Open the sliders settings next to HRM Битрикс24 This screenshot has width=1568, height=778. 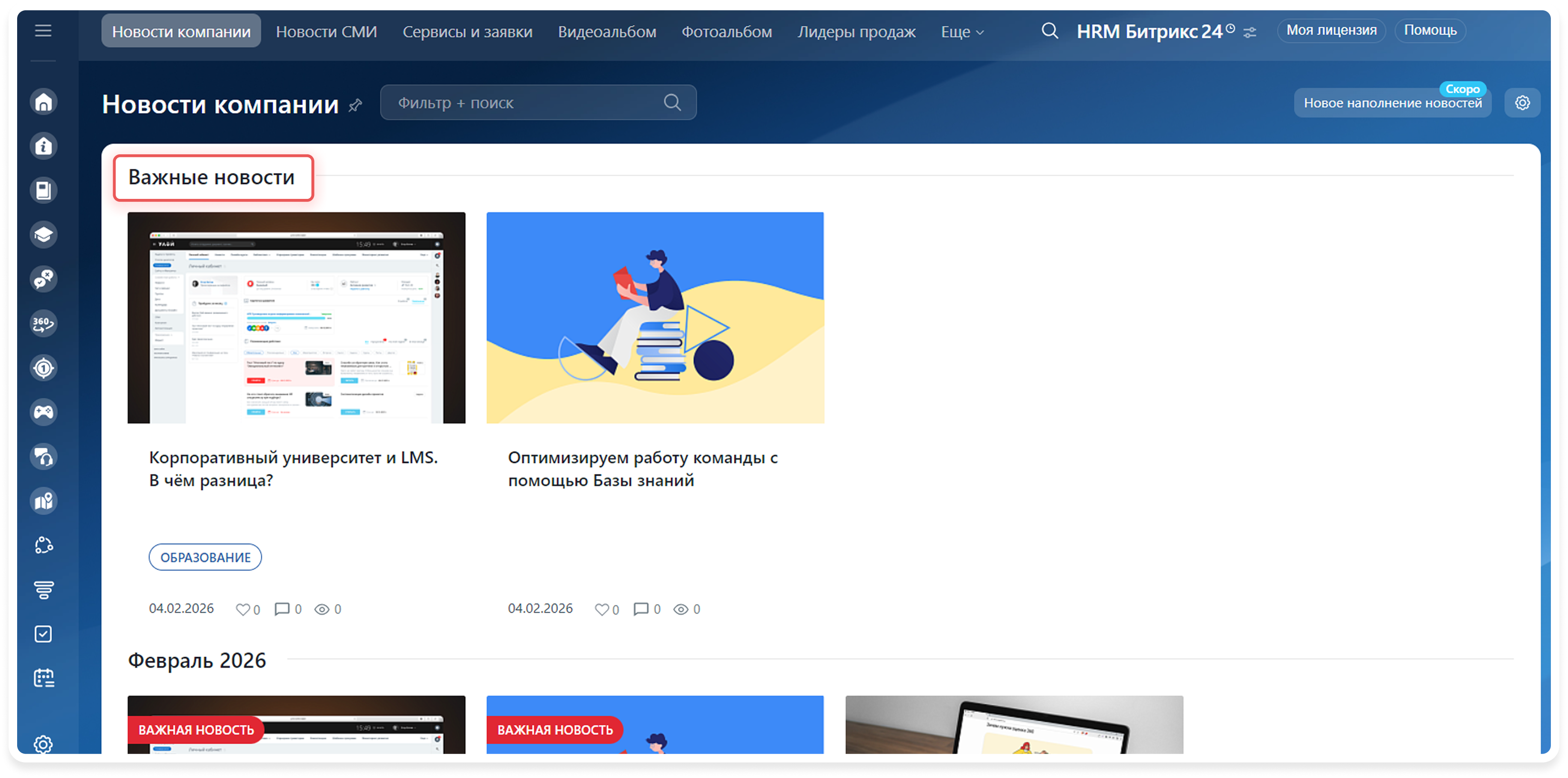(1250, 32)
